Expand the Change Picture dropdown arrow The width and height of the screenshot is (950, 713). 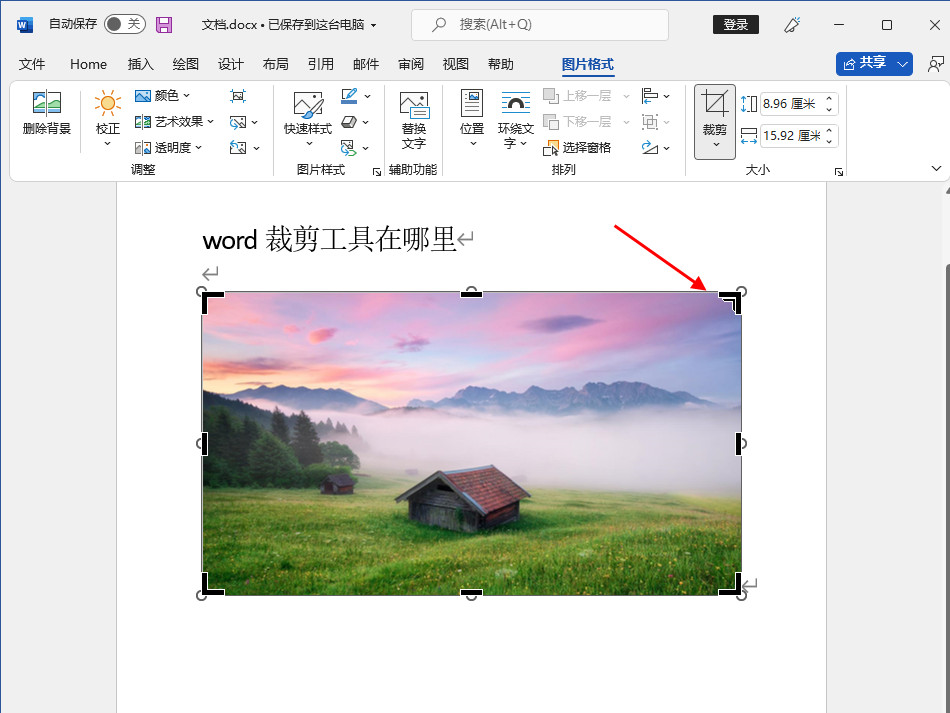pos(254,122)
